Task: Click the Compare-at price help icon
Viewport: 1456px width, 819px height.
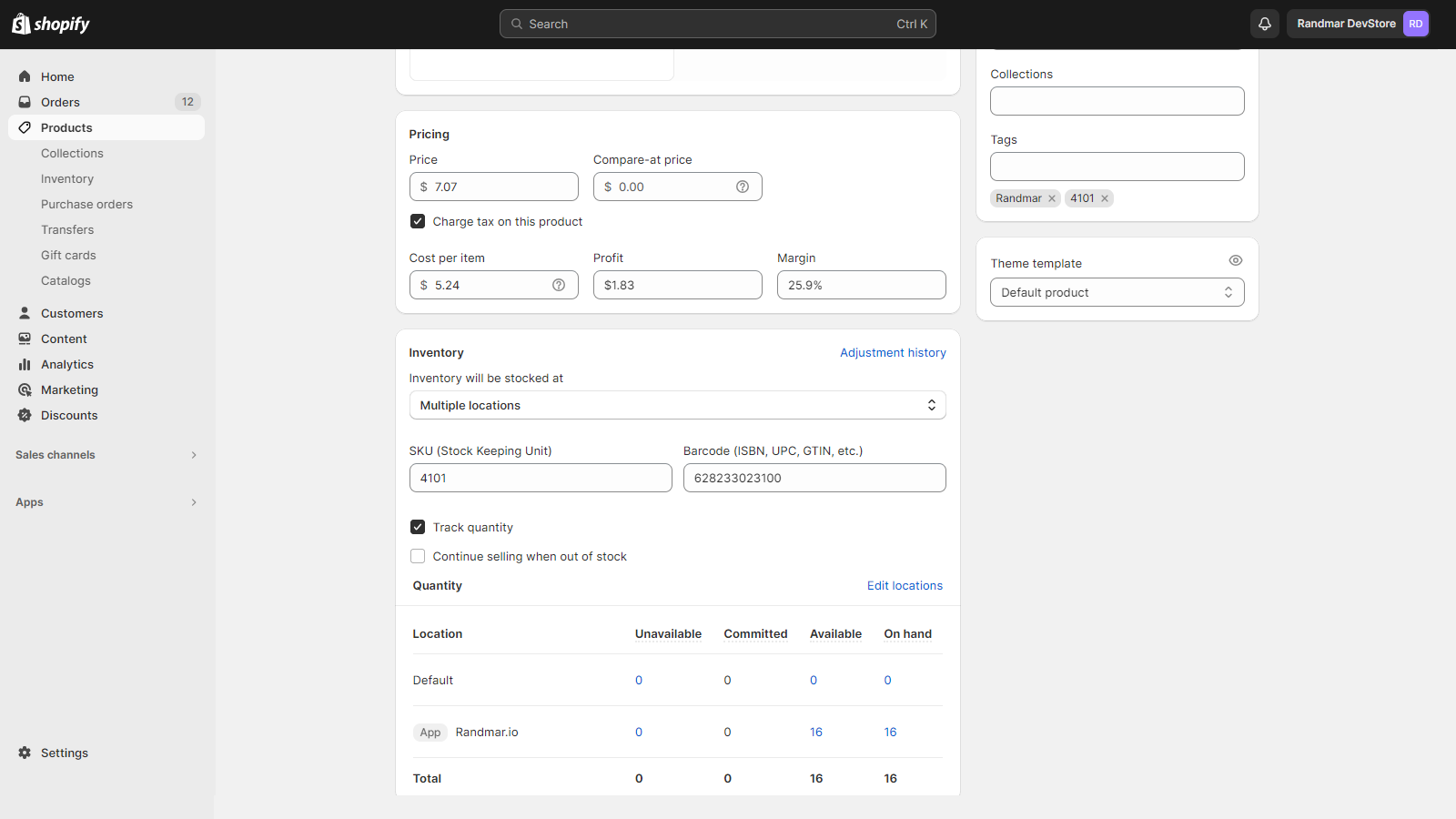Action: click(x=743, y=187)
